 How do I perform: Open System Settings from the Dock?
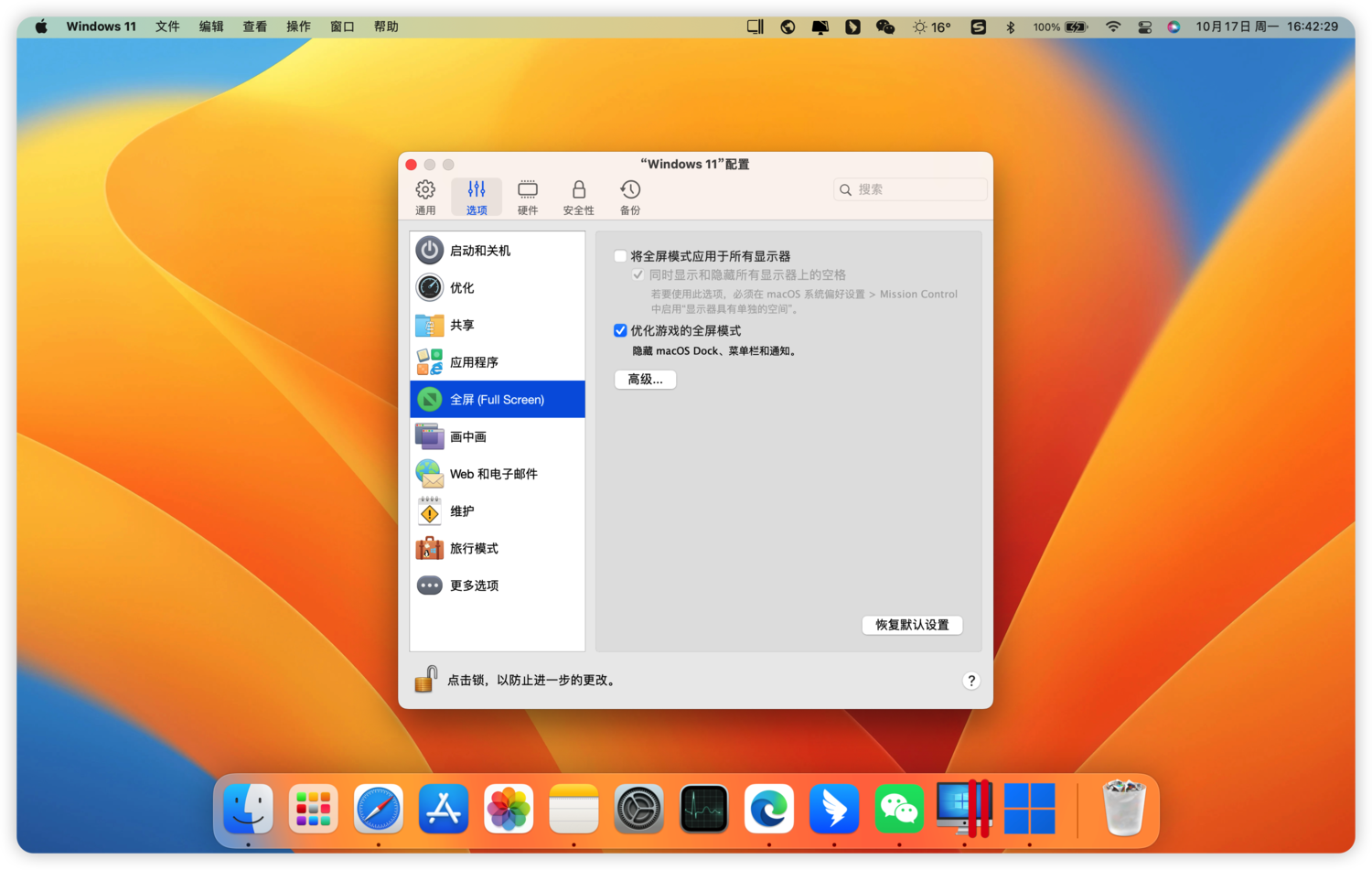638,809
